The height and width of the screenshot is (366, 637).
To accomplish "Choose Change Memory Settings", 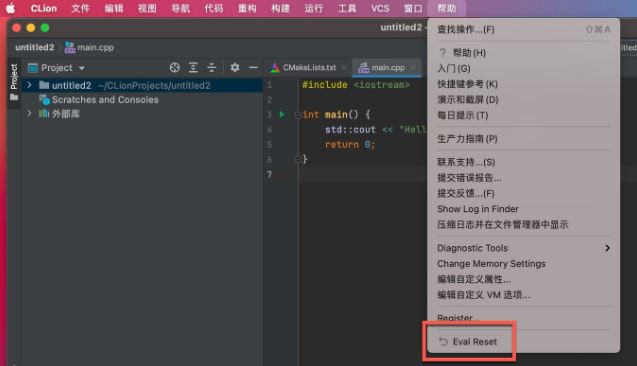I will click(x=523, y=264).
